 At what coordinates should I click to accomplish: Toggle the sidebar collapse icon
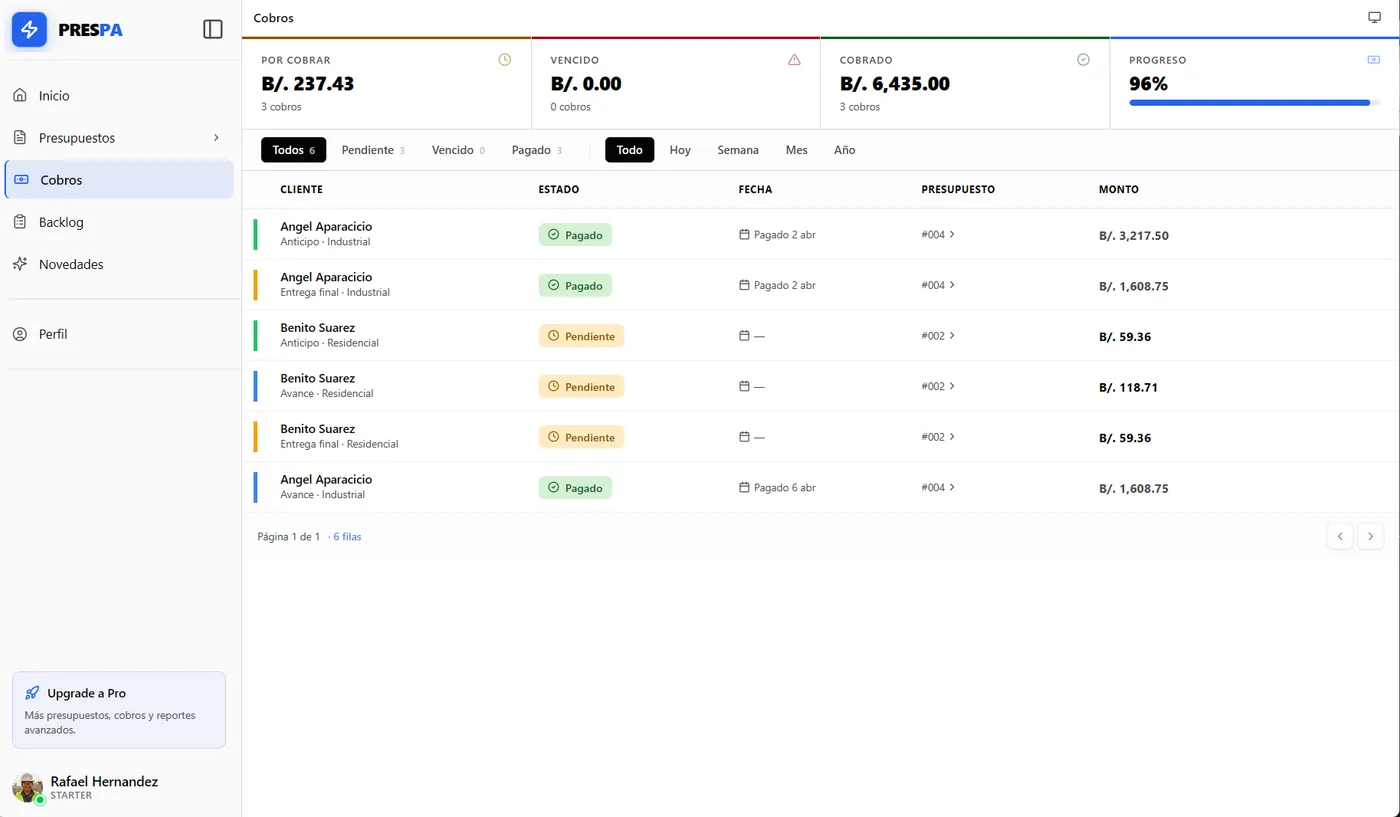213,30
